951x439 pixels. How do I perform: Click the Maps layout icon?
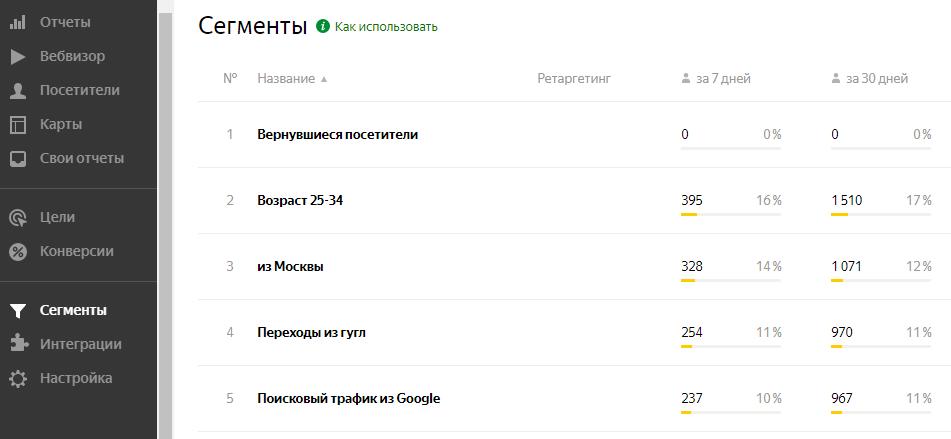[18, 125]
